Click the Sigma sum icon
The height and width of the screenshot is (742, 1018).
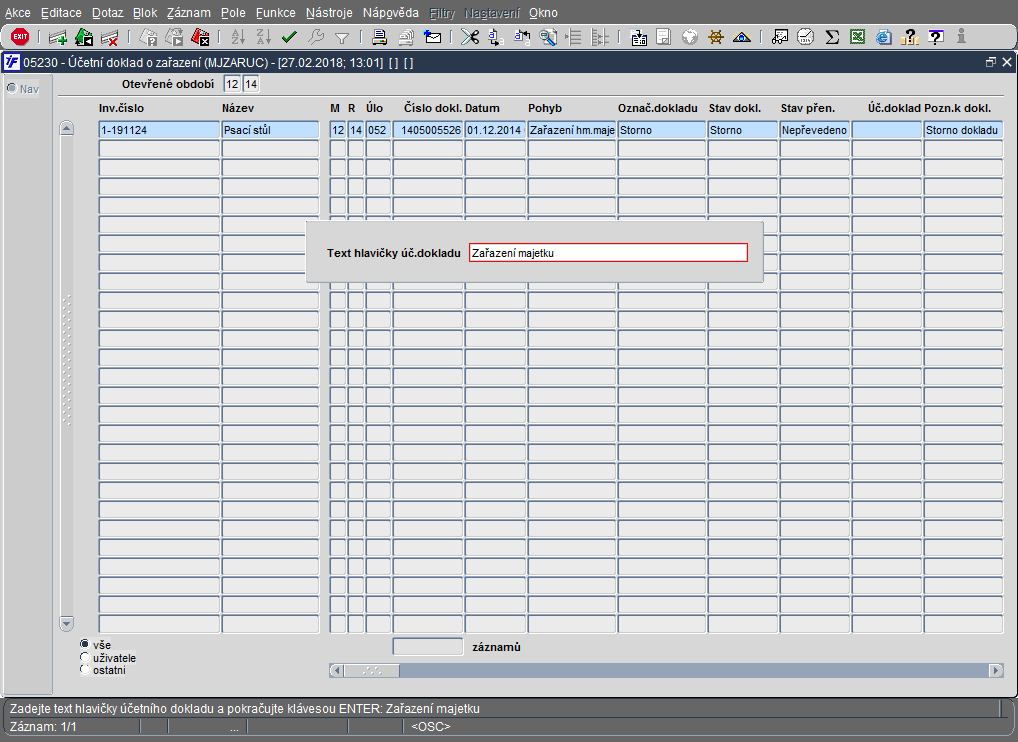(832, 38)
